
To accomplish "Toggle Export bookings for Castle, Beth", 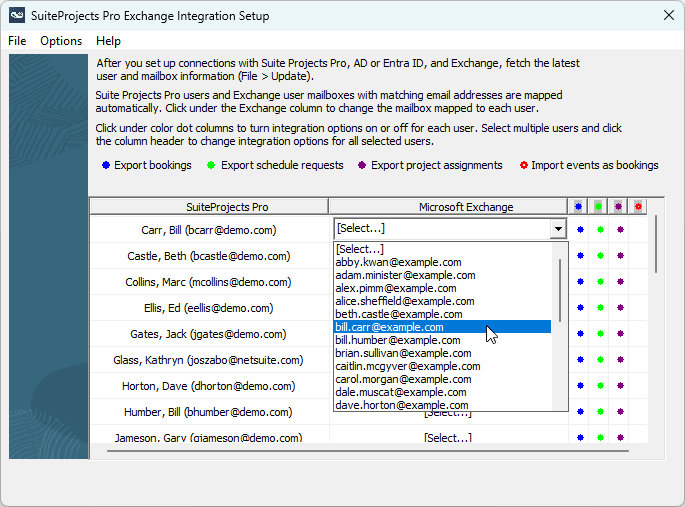I will [580, 255].
